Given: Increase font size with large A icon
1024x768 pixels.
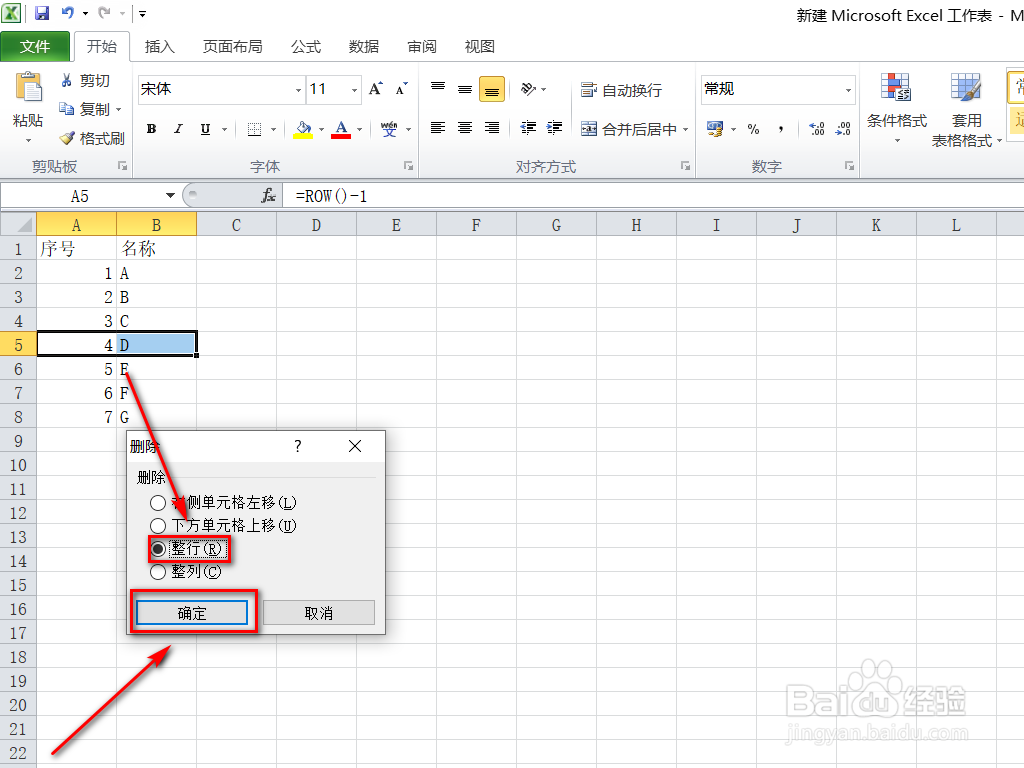Looking at the screenshot, I should coord(376,89).
